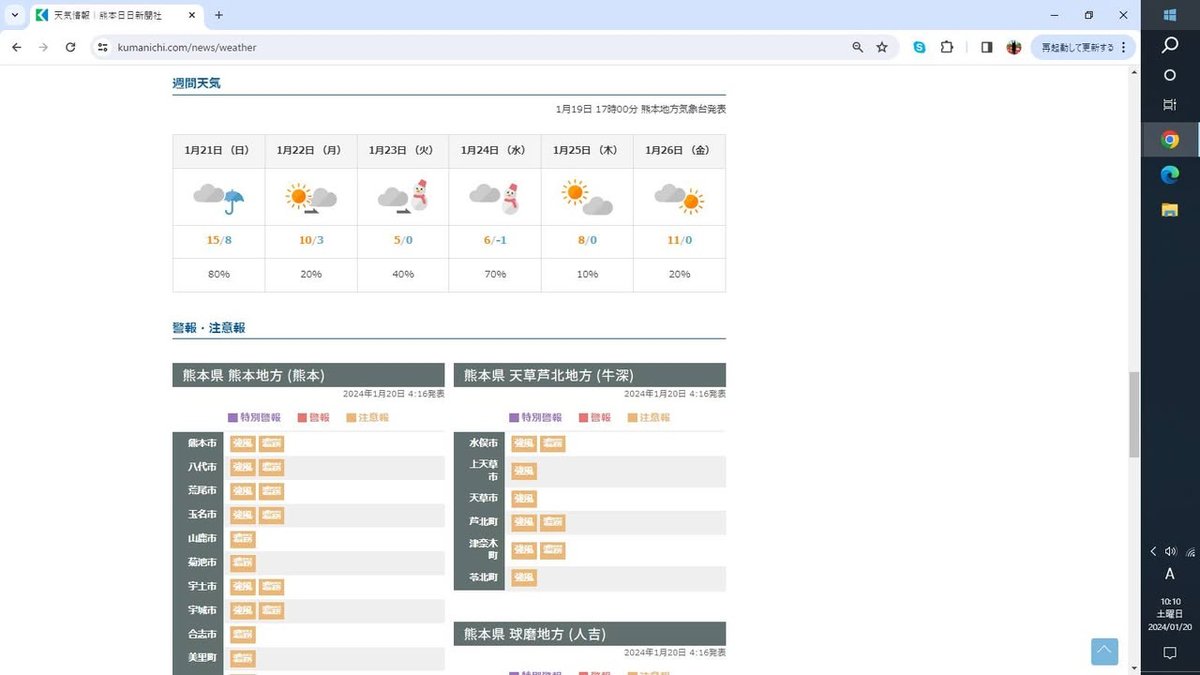Click the volume icon in system tray
This screenshot has height=675, width=1200.
tap(1170, 551)
